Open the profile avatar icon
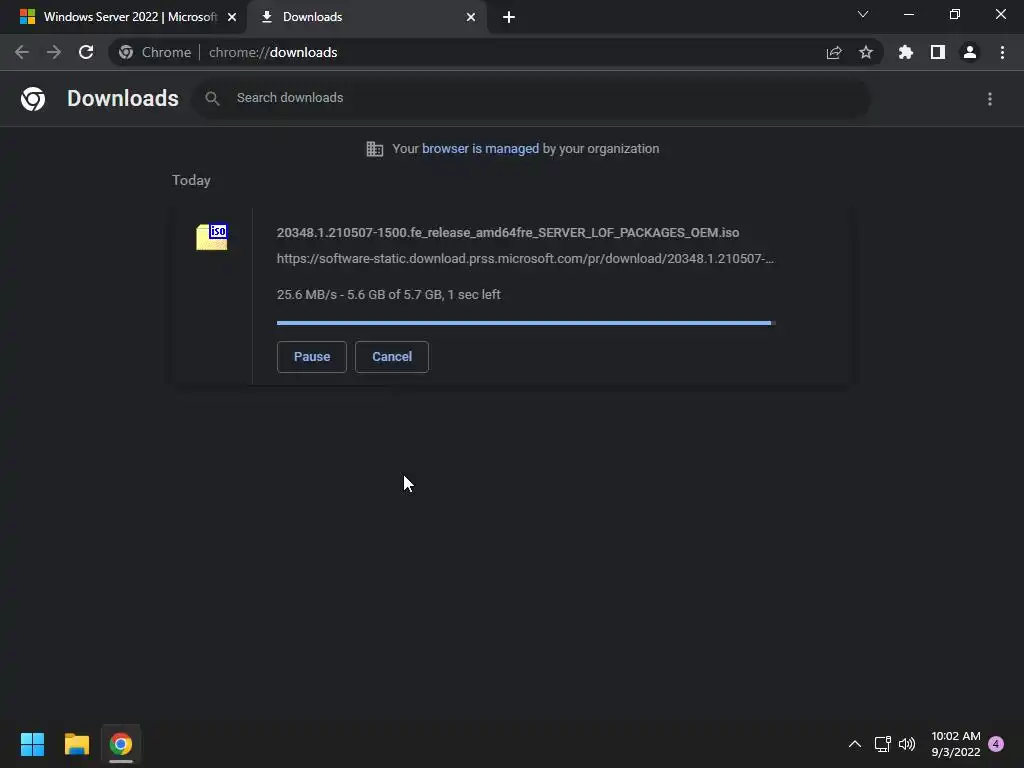Image resolution: width=1024 pixels, height=768 pixels. coord(970,52)
